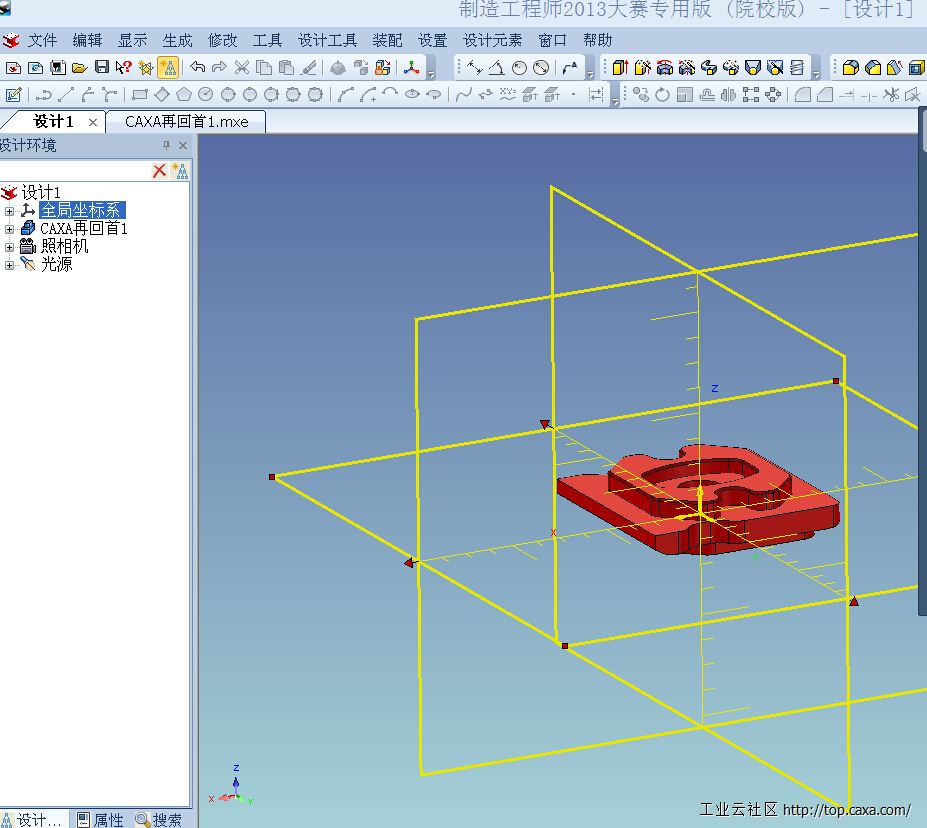Viewport: 927px width, 828px height.
Task: Click the Open folder icon
Action: point(79,67)
